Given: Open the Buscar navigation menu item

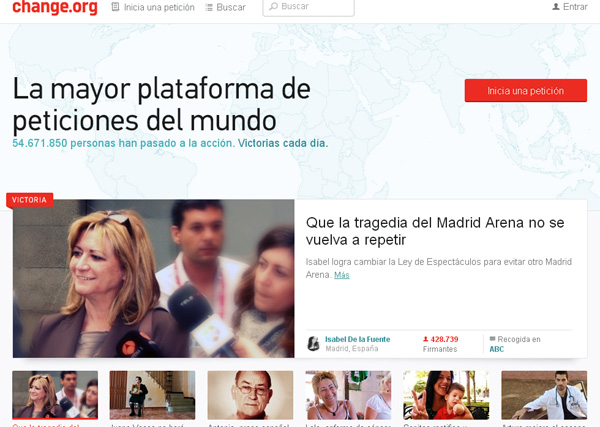Looking at the screenshot, I should [231, 7].
